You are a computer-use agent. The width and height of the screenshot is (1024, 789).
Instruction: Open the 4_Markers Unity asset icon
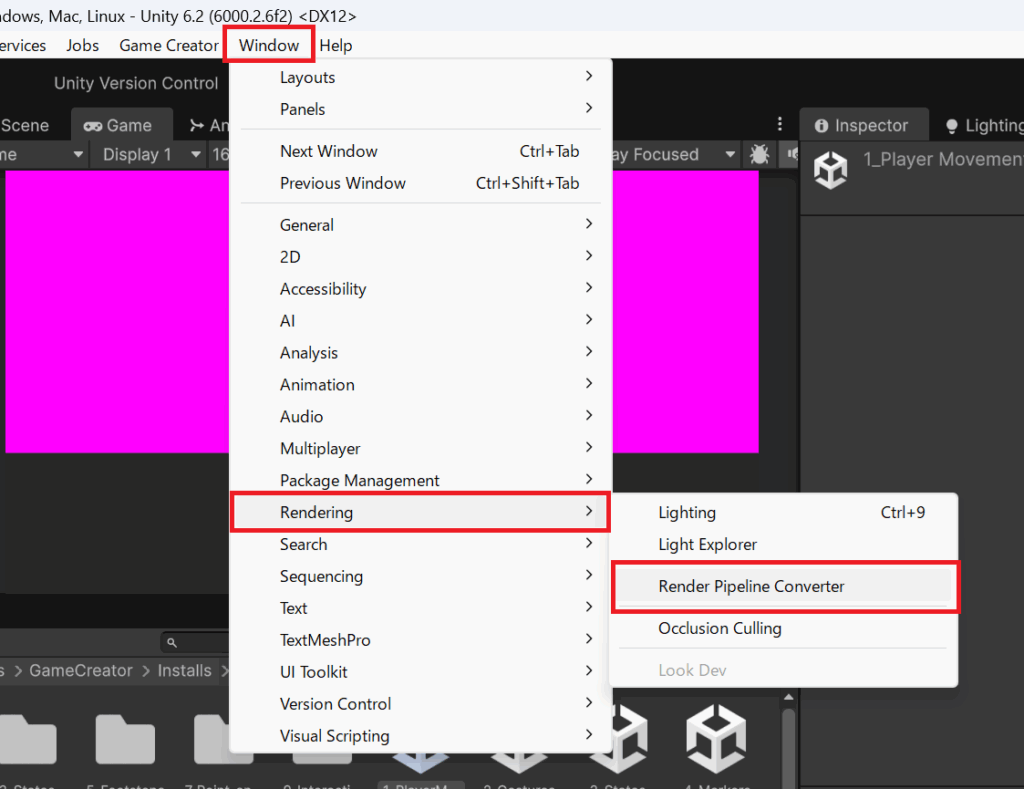(x=716, y=740)
